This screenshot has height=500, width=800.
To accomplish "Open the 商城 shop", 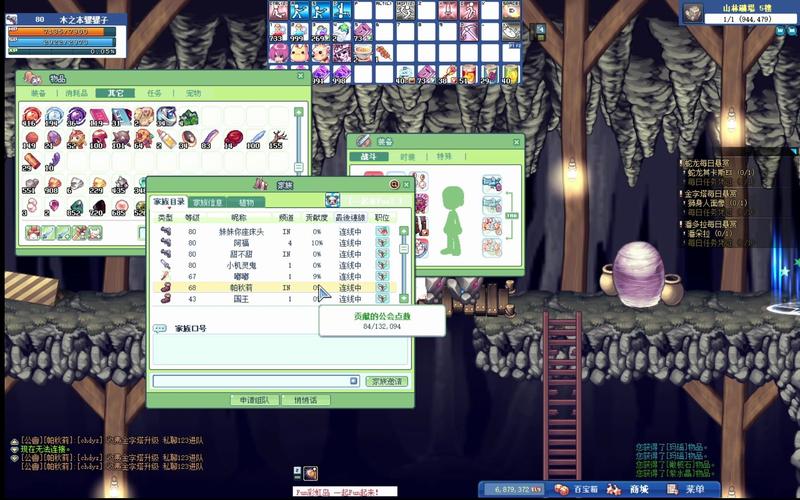I will point(630,489).
